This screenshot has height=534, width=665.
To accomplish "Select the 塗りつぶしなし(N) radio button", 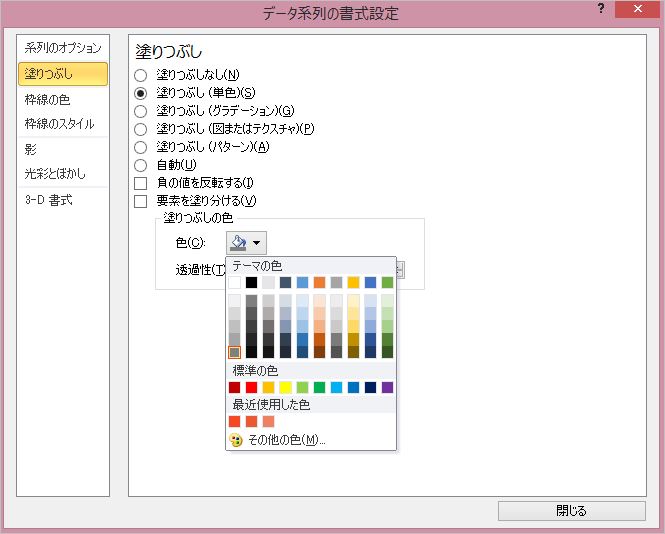I will [140, 75].
